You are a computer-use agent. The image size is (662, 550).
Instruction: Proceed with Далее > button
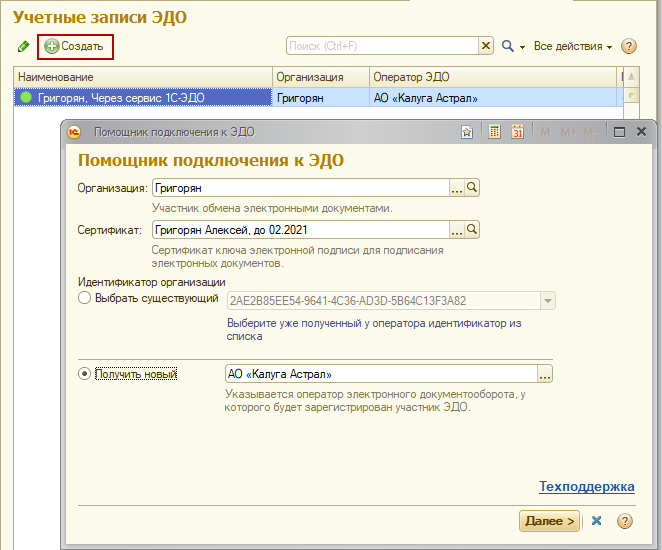click(549, 521)
